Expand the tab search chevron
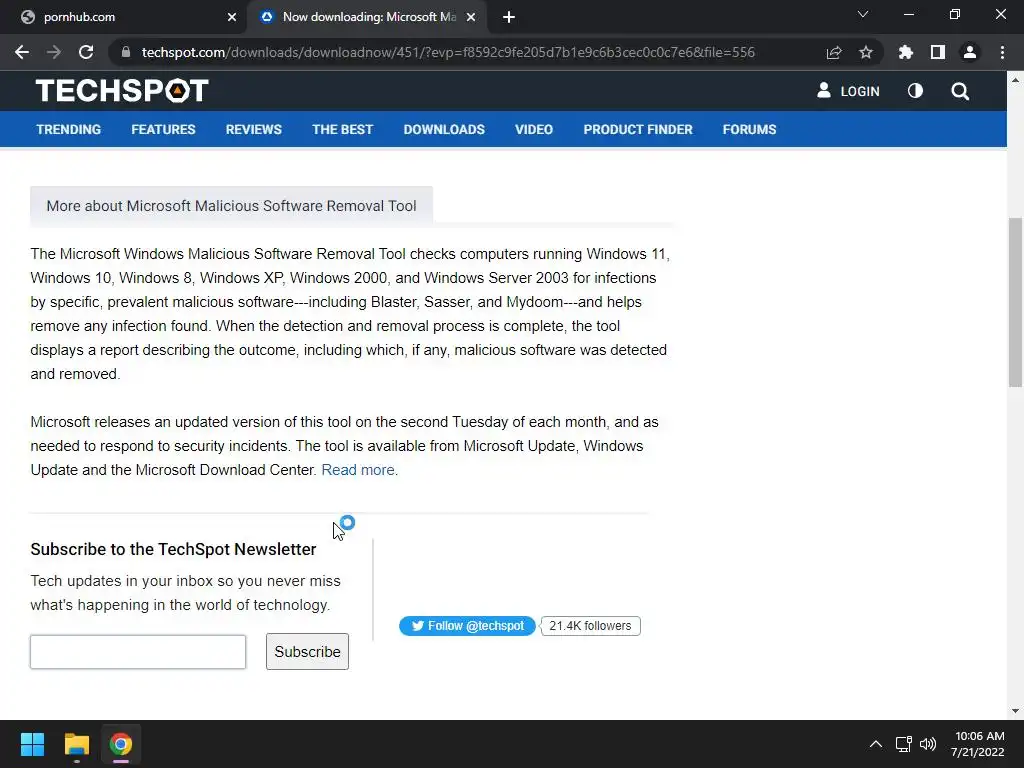Screen dimensions: 1024x768 [x=863, y=14]
